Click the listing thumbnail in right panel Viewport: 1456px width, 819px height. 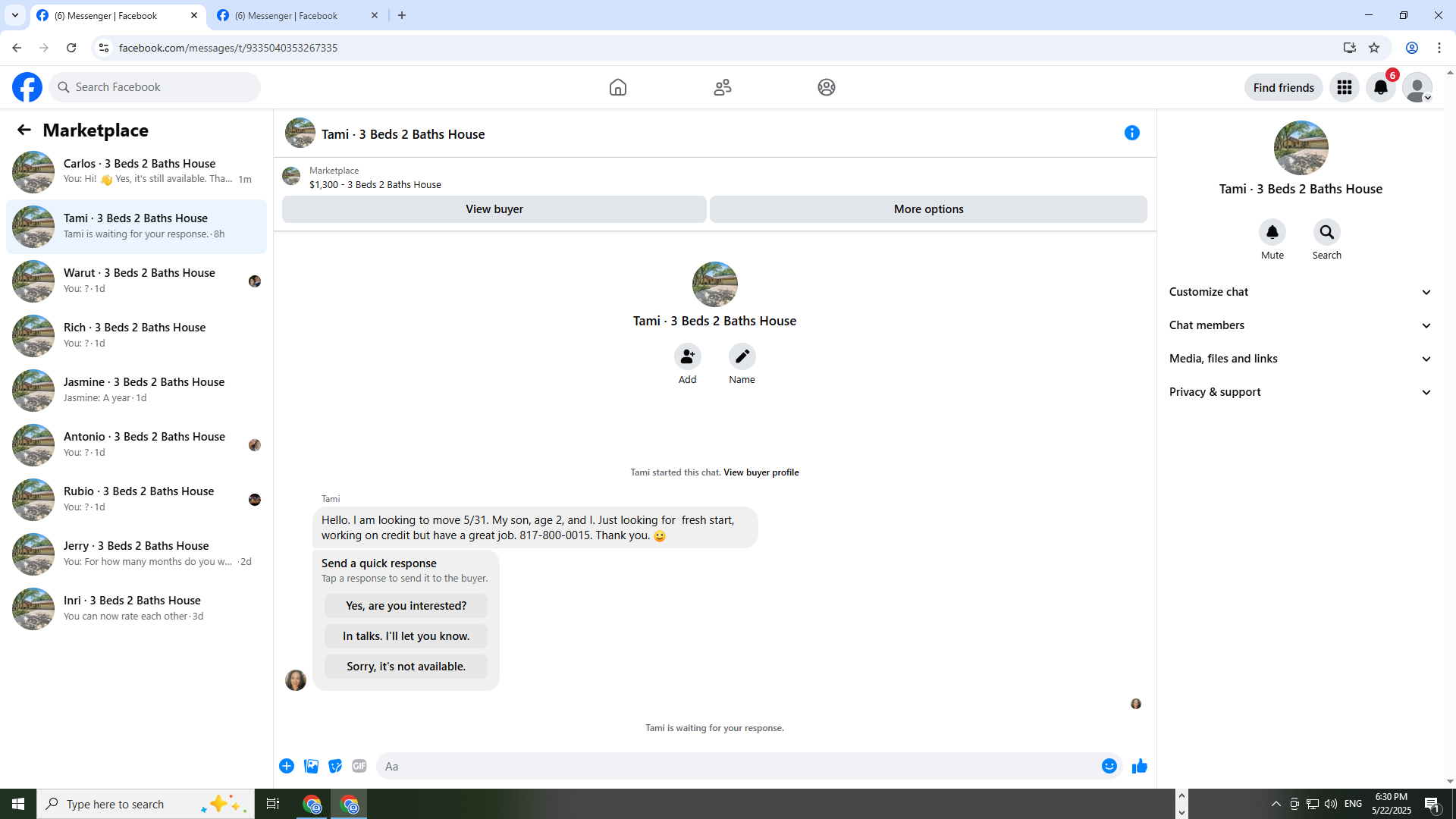coord(1301,148)
